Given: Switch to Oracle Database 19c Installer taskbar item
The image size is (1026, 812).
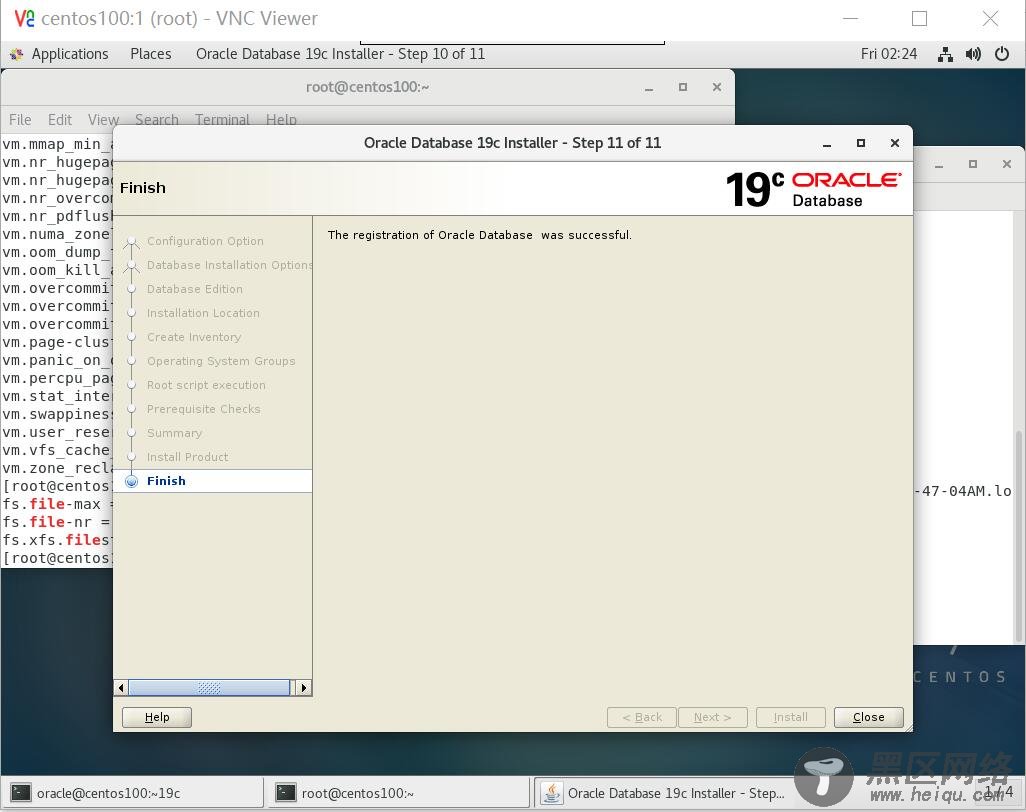Looking at the screenshot, I should pos(664,793).
